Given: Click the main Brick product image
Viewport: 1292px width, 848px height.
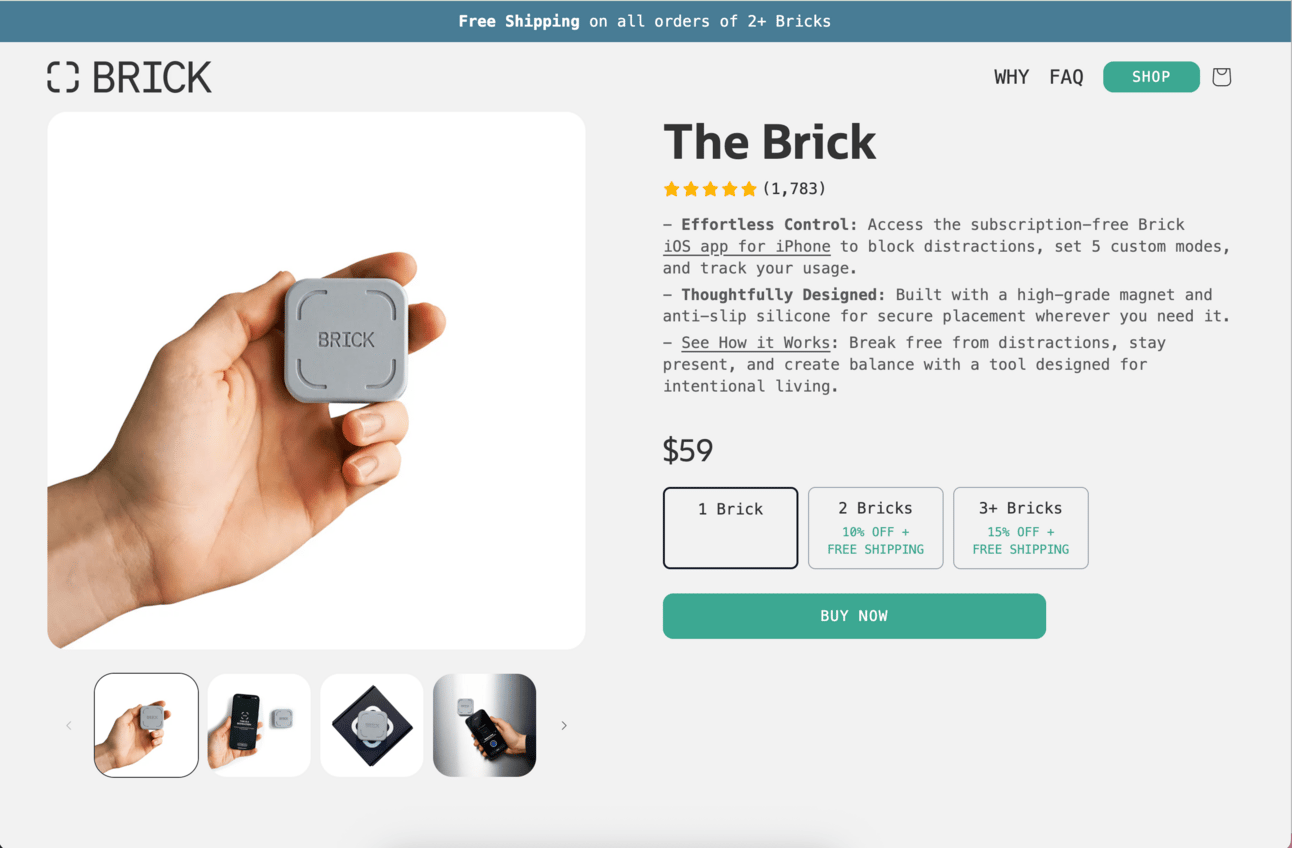Looking at the screenshot, I should [x=316, y=381].
